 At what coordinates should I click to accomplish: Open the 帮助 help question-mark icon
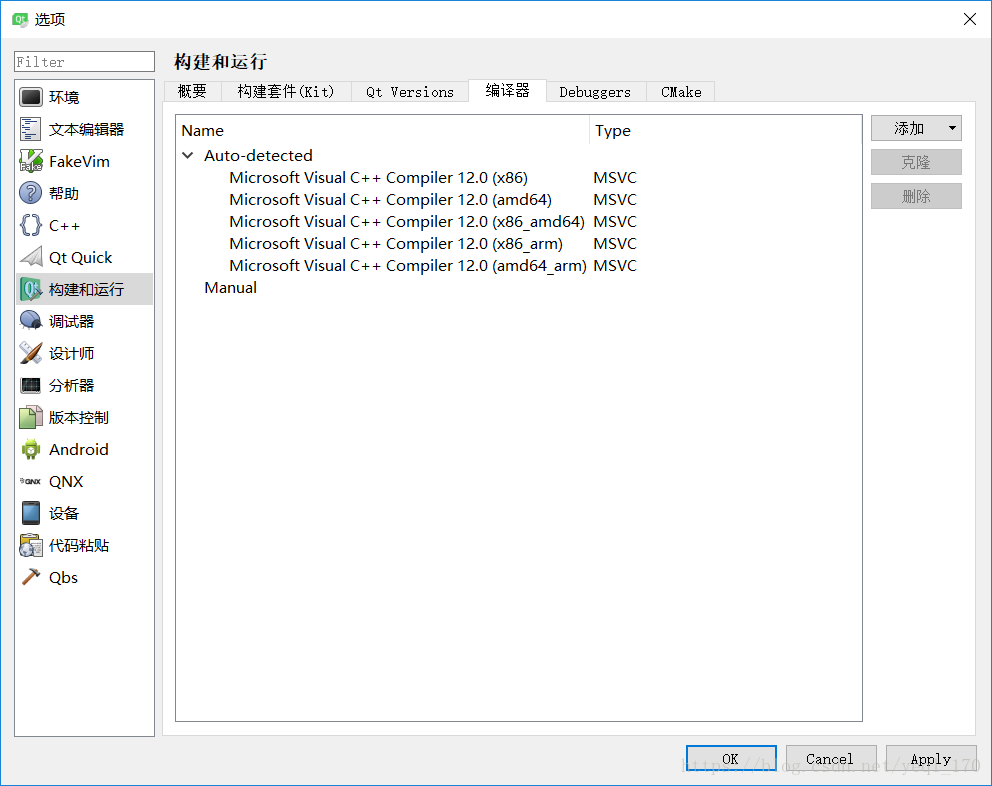pos(30,193)
